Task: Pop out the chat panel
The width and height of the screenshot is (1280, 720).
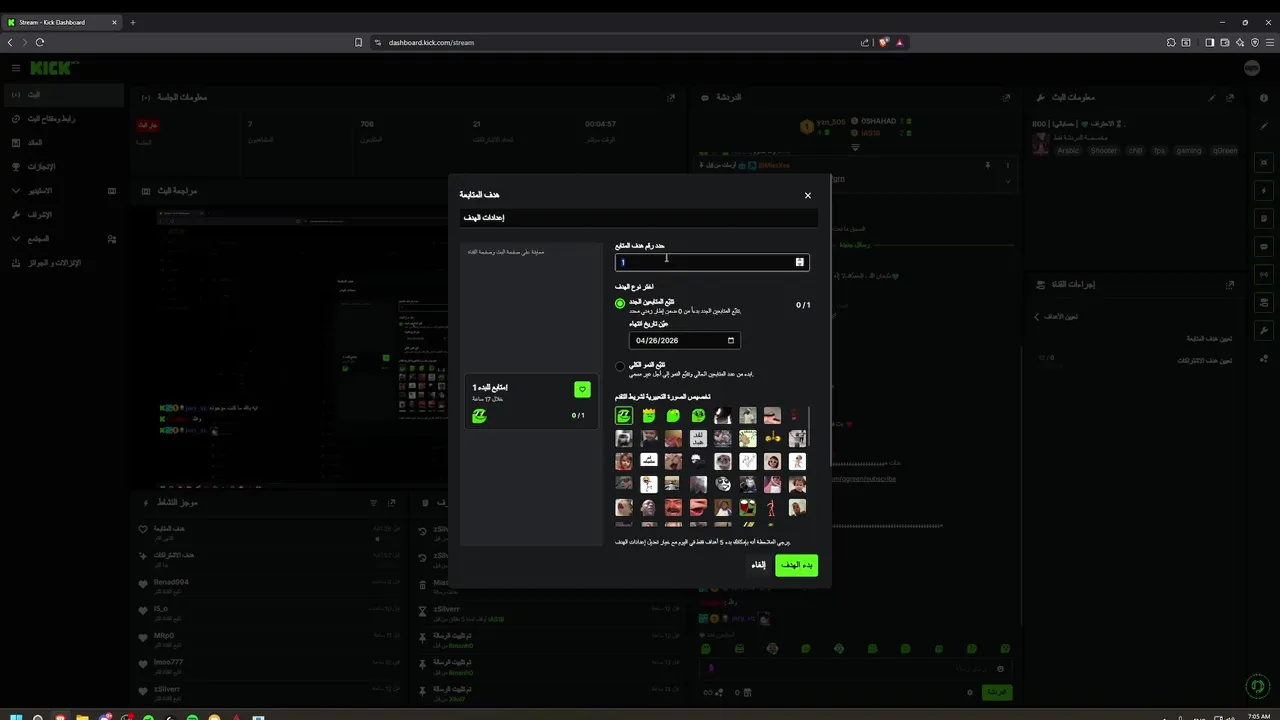Action: [1007, 97]
